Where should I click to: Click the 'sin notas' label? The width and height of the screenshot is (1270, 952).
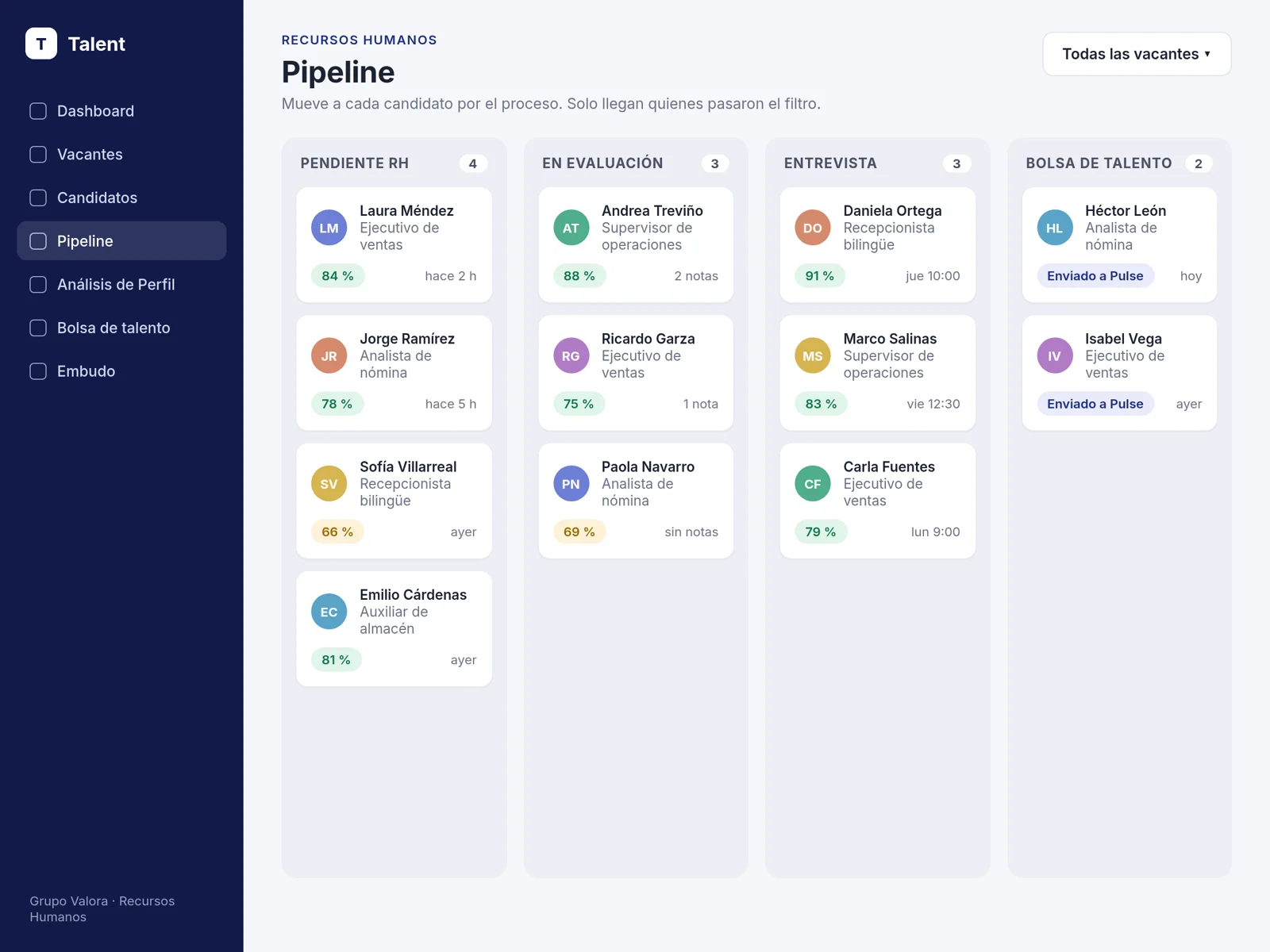[691, 532]
